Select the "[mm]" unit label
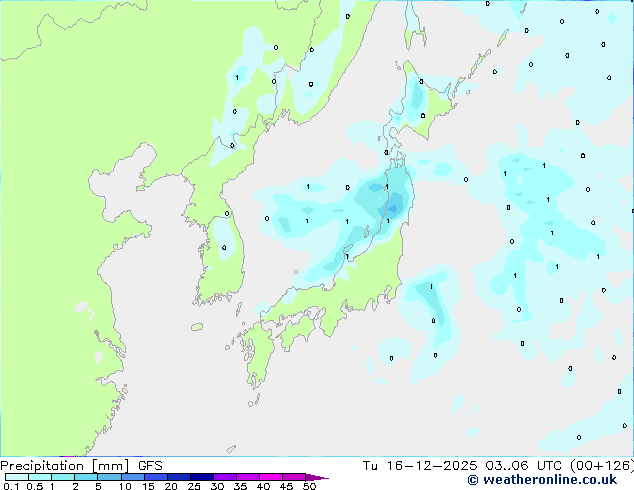This screenshot has height=490, width=634. (111, 466)
